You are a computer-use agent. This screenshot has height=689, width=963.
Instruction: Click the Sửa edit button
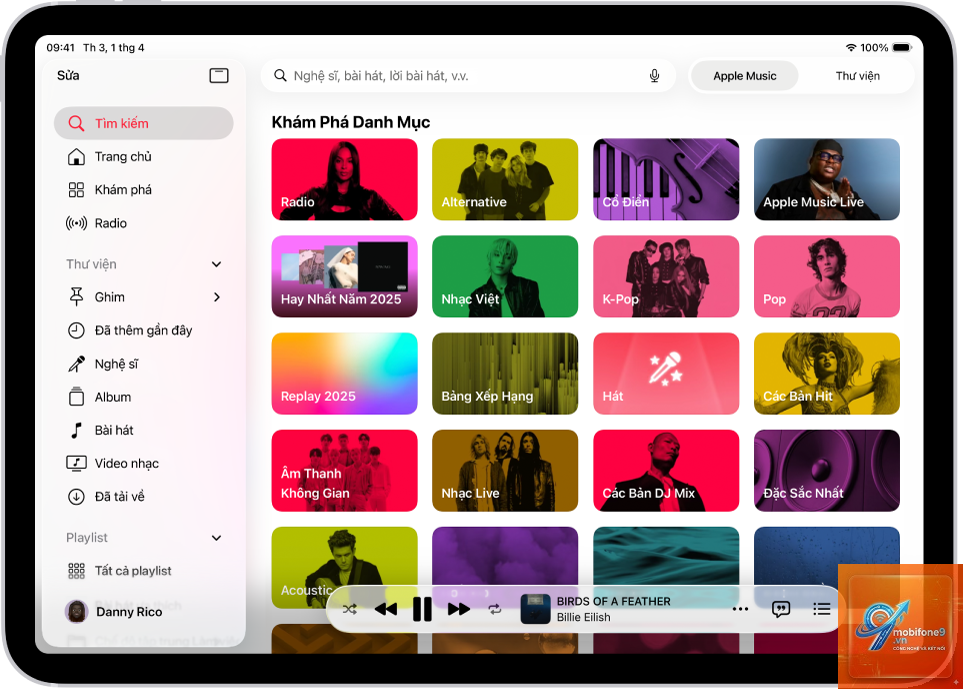coord(68,76)
